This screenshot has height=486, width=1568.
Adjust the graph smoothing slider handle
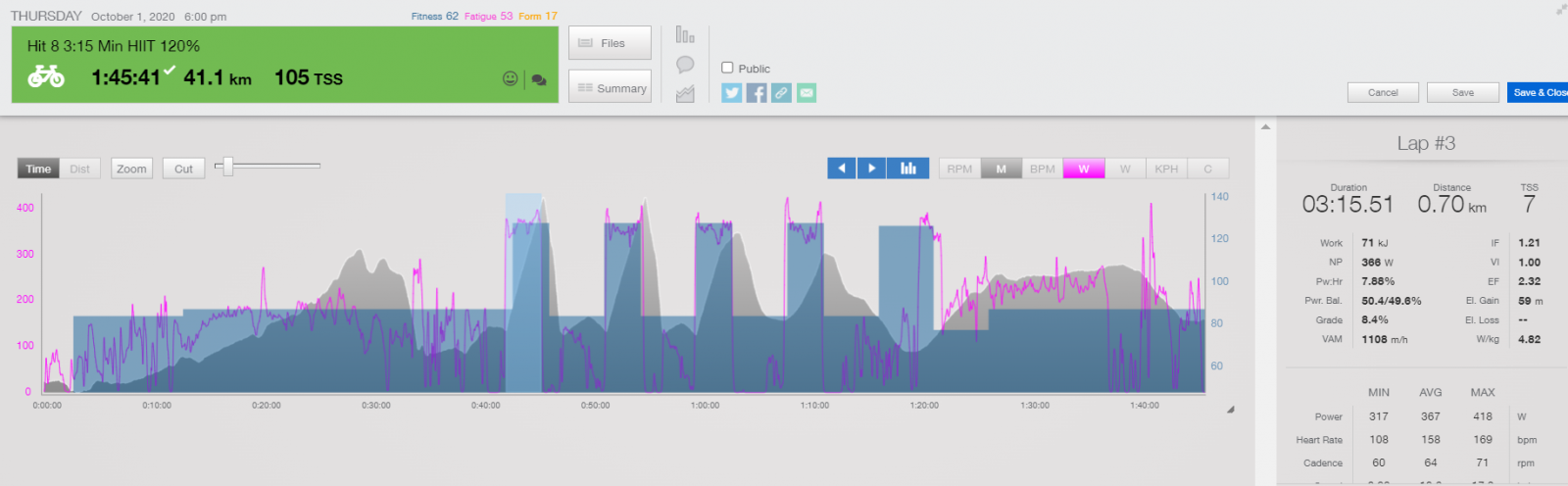click(x=227, y=167)
